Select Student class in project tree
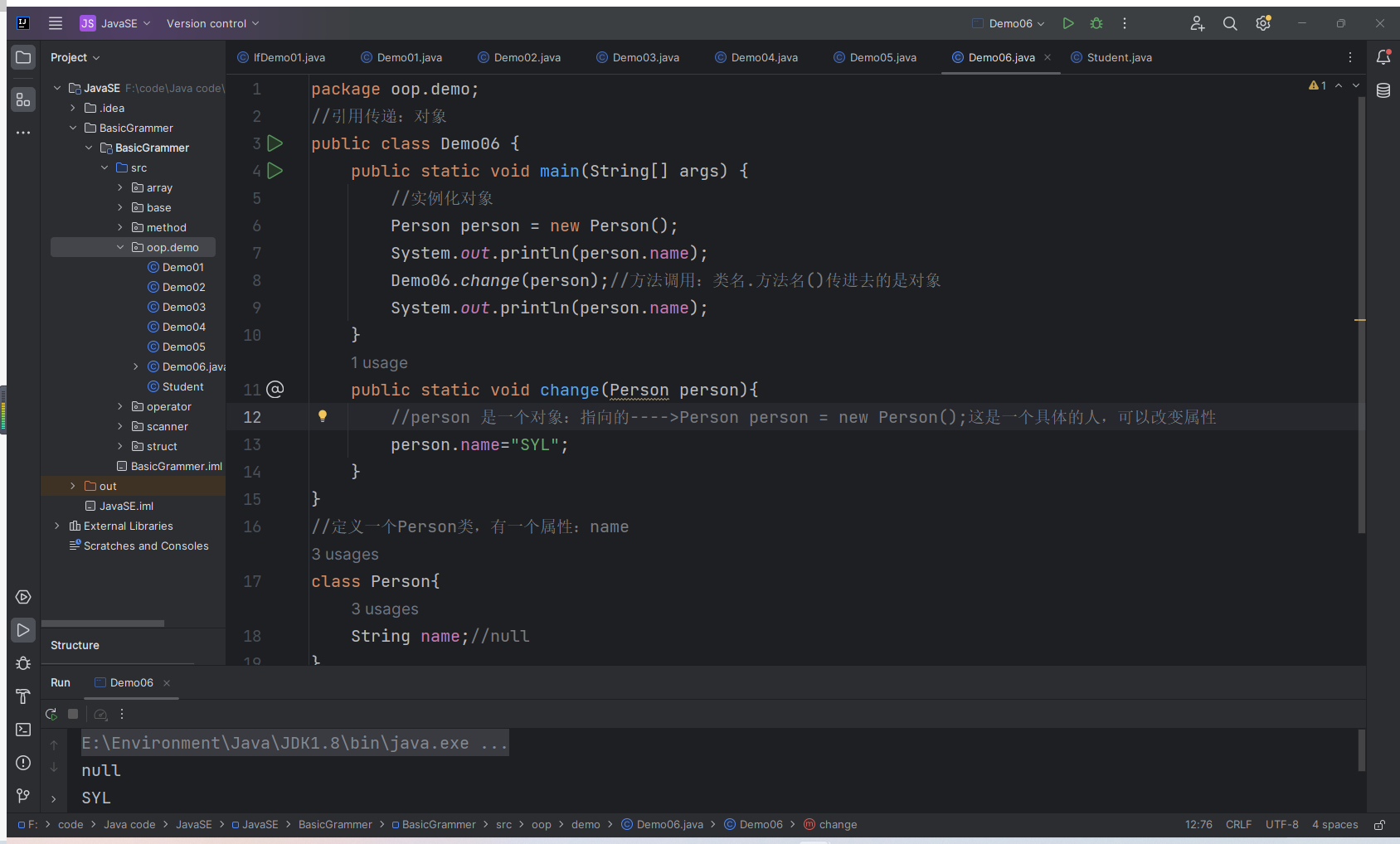 [x=176, y=386]
